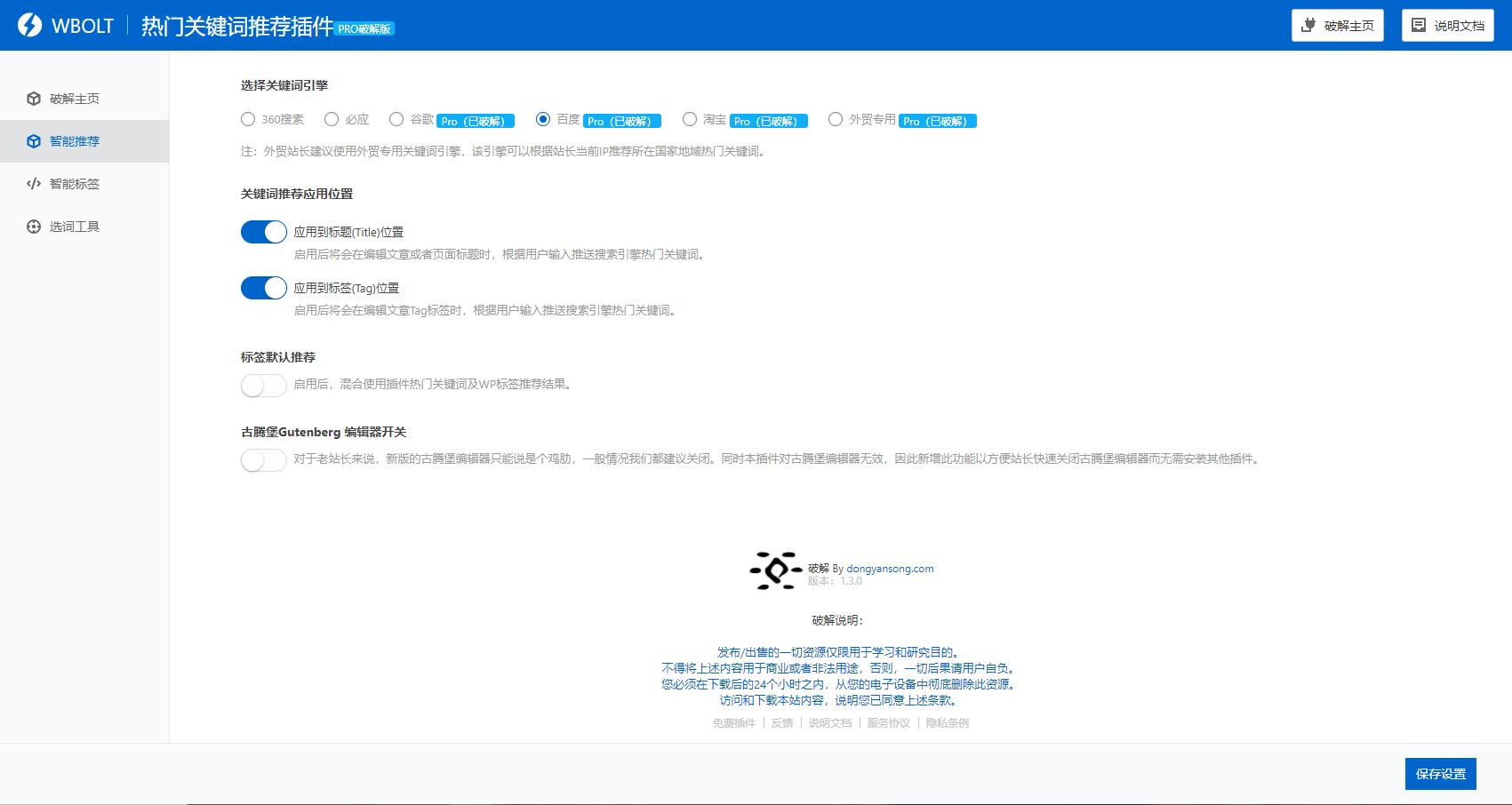Turn on the 古腾堡Gutenberg 编辑器开关 switch
The width and height of the screenshot is (1512, 805).
point(263,461)
